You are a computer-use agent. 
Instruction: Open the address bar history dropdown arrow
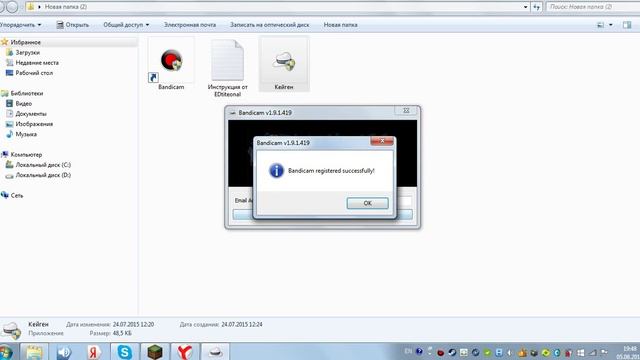[525, 7]
